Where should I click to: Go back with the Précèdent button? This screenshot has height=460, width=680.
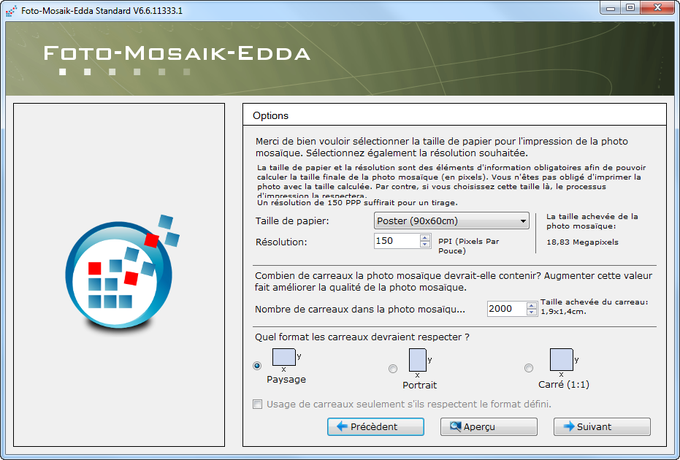point(376,427)
